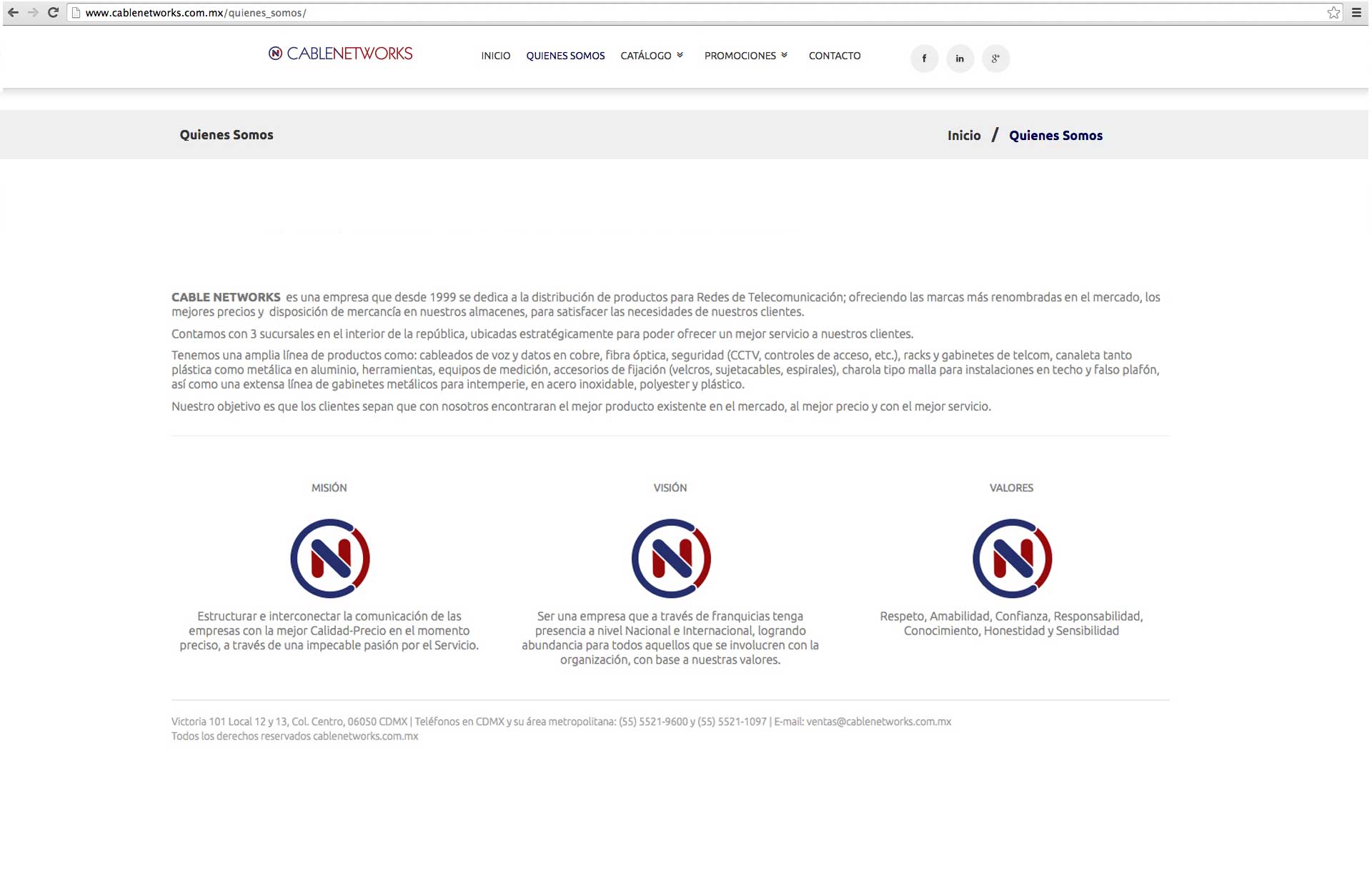Focus the URL address bar
This screenshot has height=893, width=1372.
pyautogui.click(x=704, y=13)
